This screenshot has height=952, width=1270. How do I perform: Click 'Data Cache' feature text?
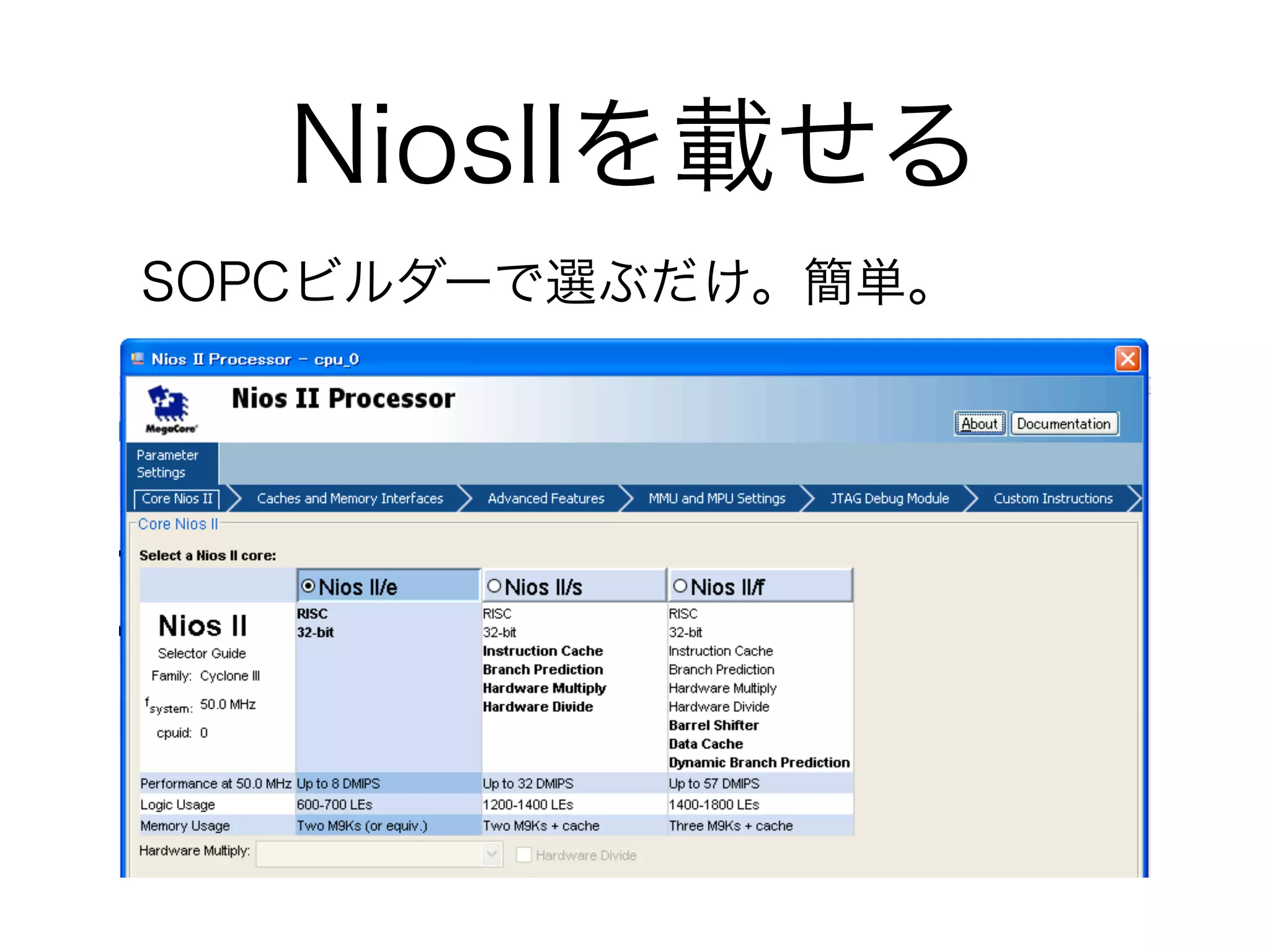coord(706,744)
